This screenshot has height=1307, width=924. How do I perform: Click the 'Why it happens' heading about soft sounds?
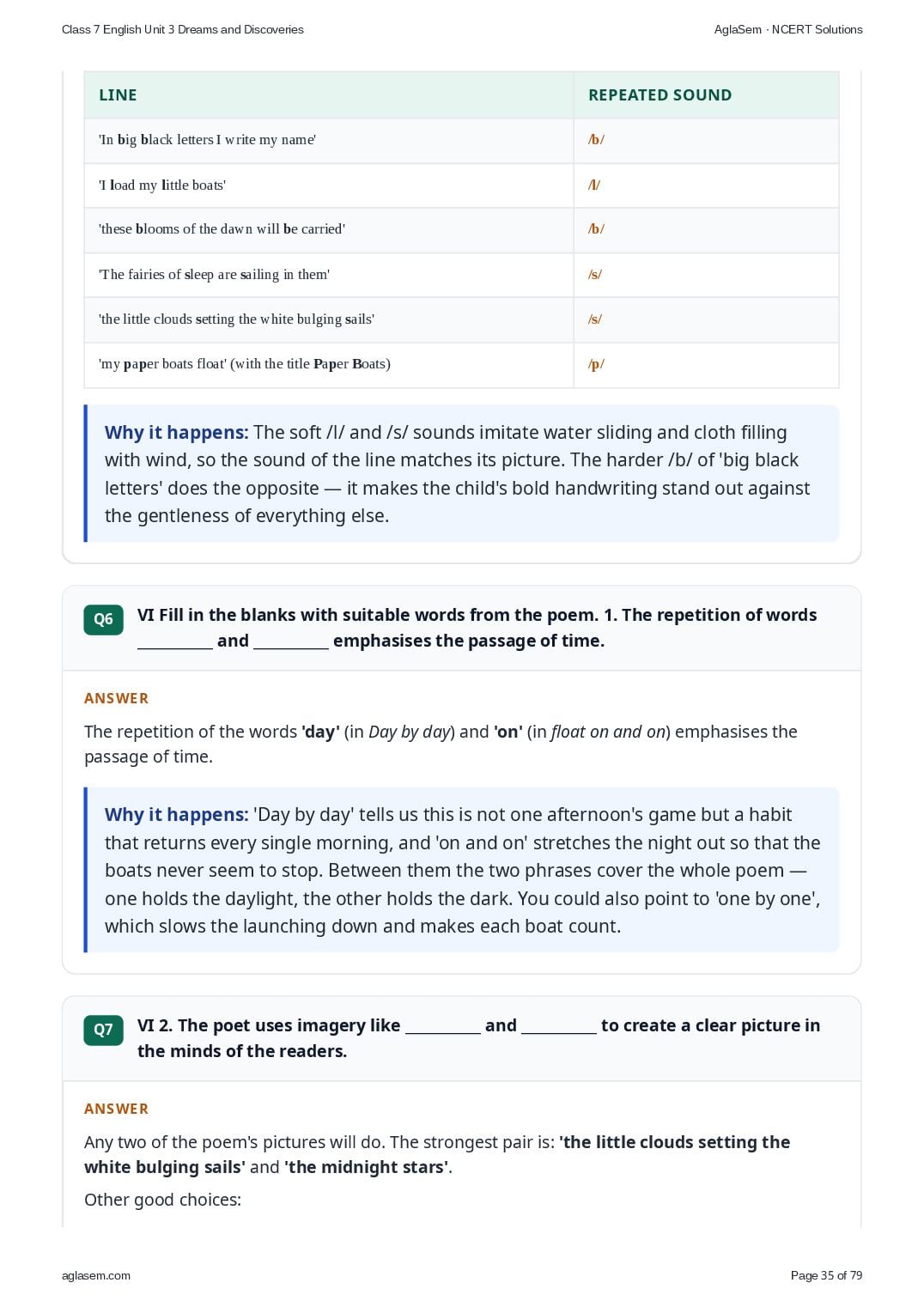point(176,433)
